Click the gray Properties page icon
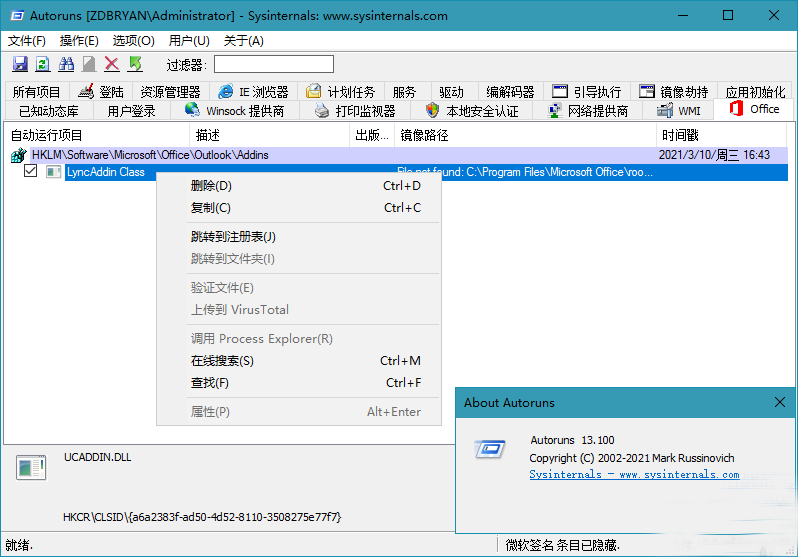This screenshot has height=557, width=798. pos(89,64)
